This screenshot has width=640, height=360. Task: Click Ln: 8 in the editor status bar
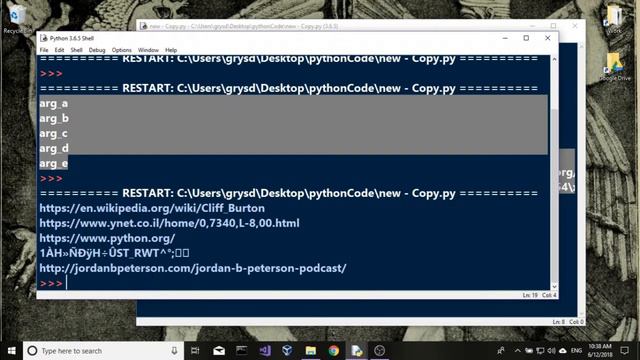coord(559,322)
